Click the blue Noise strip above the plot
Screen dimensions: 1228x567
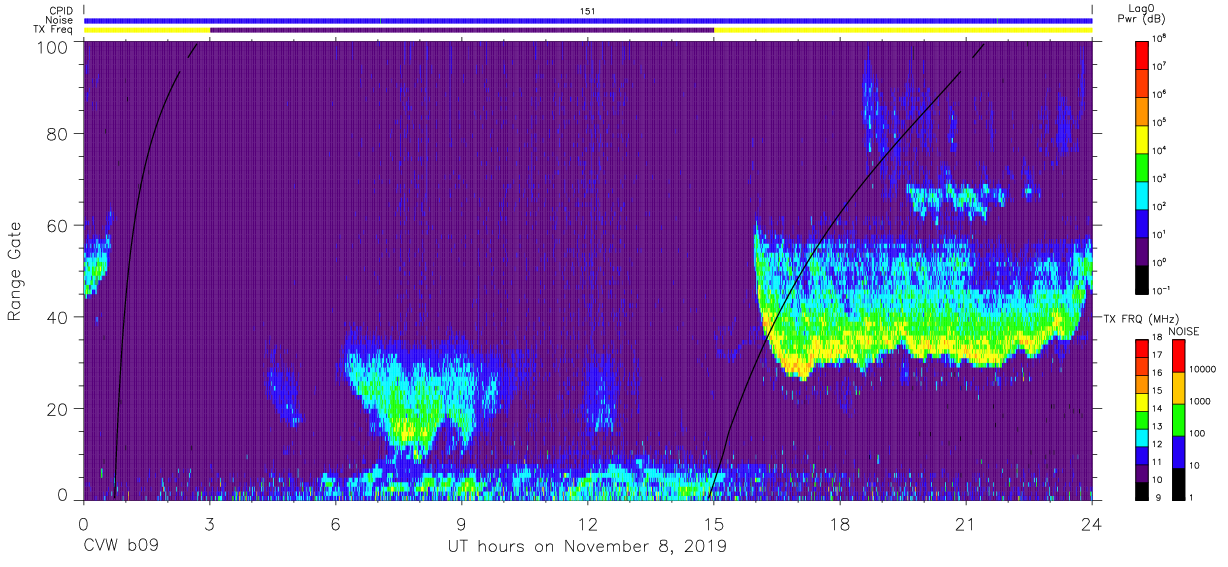tap(588, 20)
